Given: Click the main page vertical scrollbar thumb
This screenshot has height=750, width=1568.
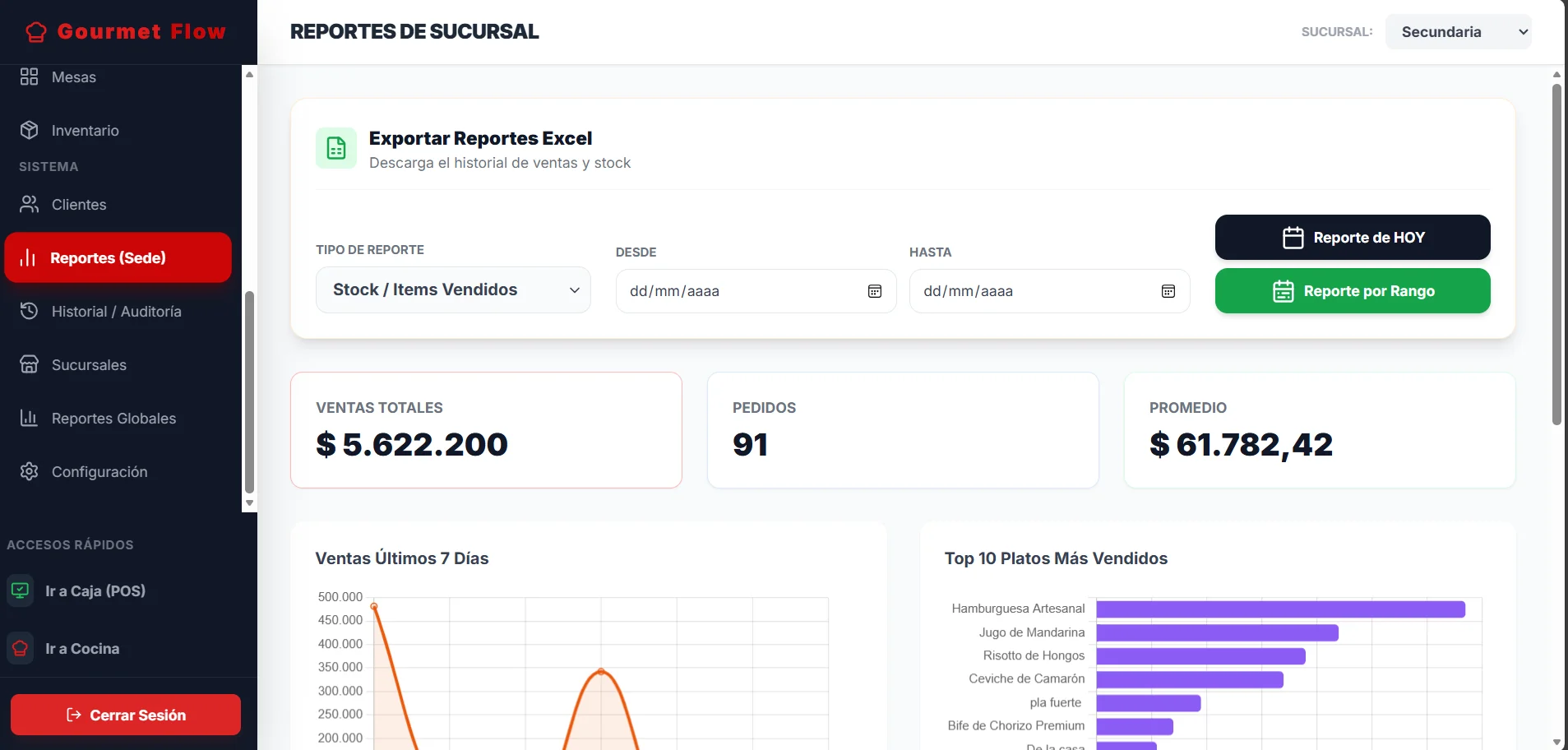Looking at the screenshot, I should [x=1556, y=254].
